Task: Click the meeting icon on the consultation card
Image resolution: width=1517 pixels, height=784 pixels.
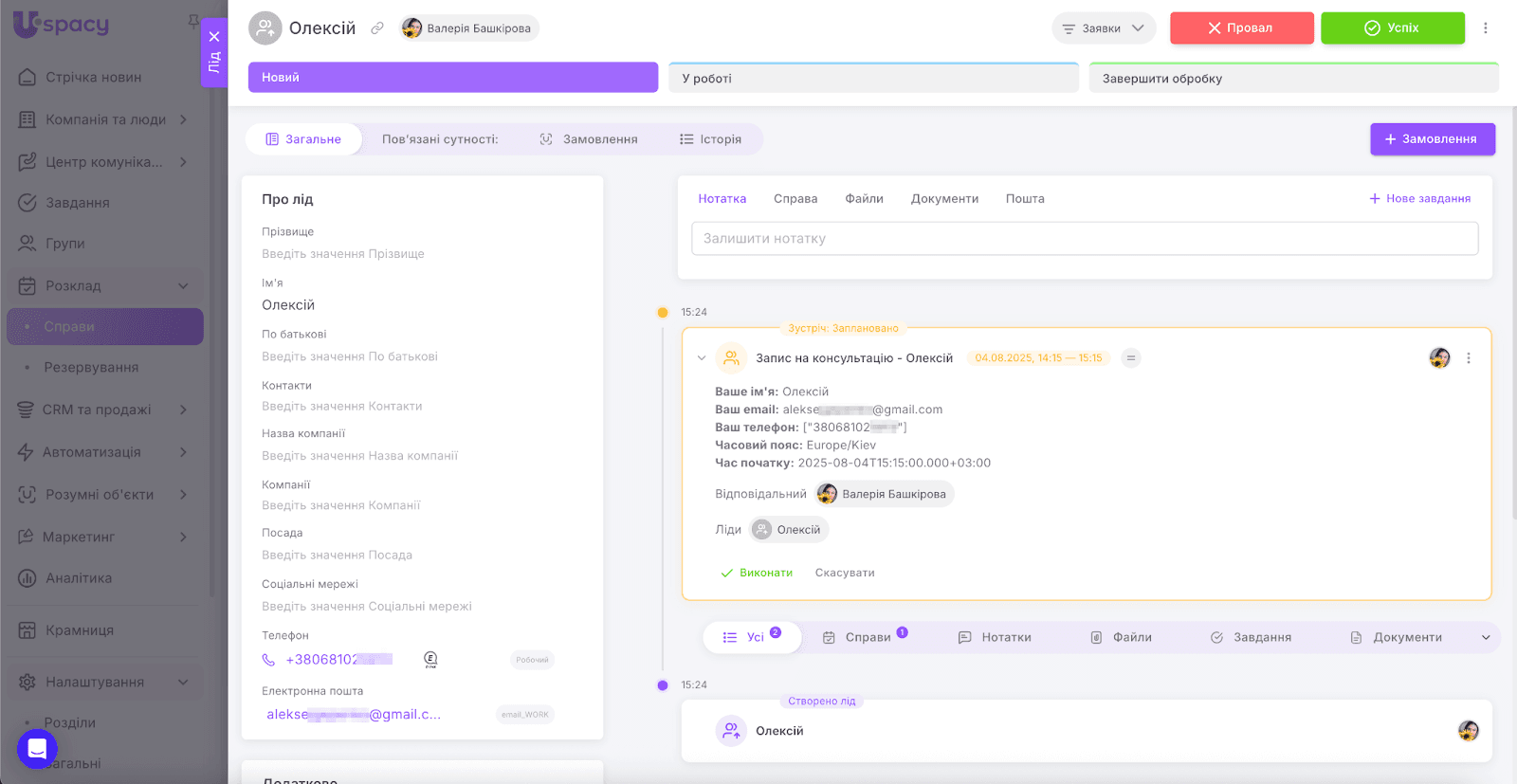Action: coord(731,358)
